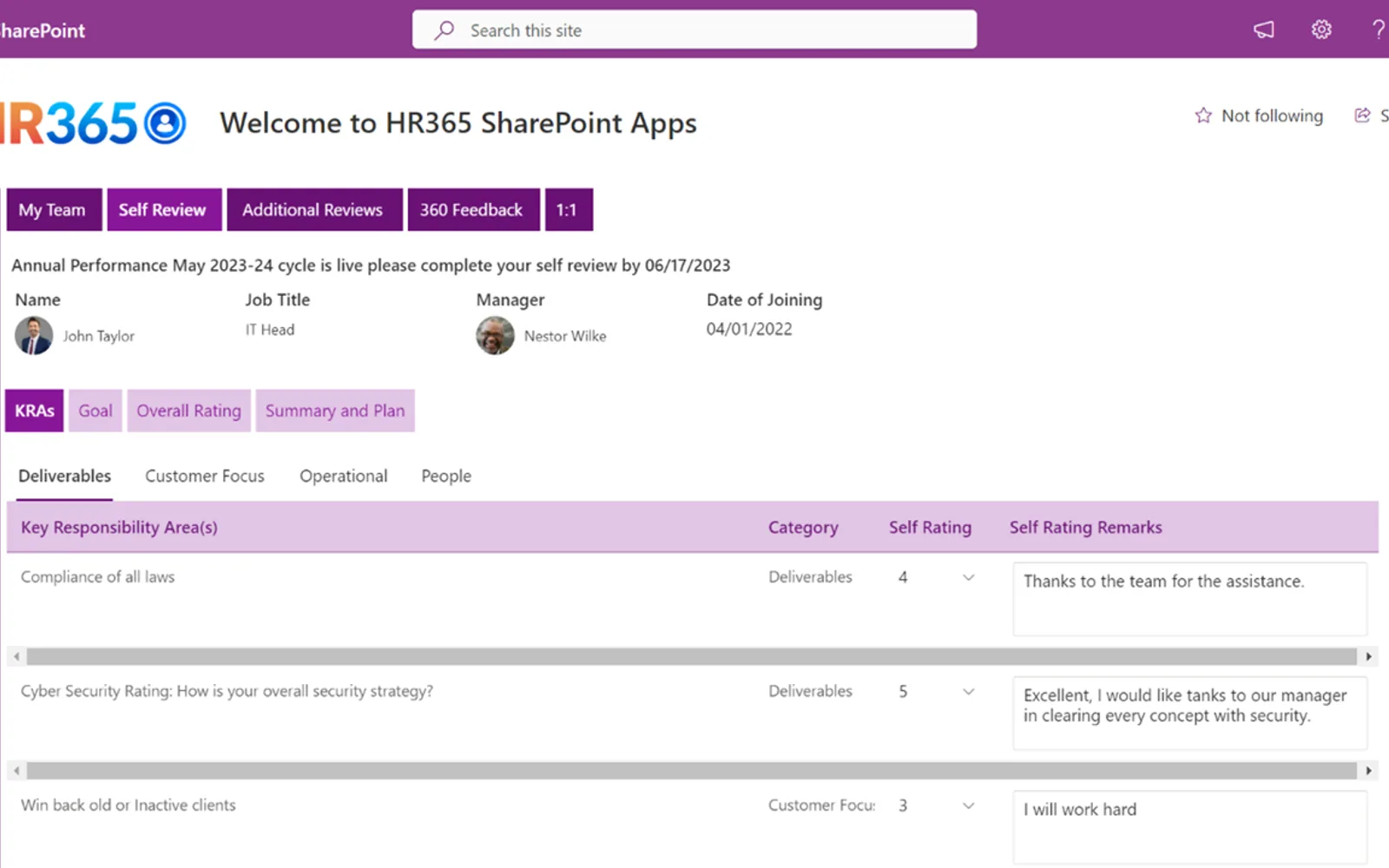This screenshot has width=1389, height=868.
Task: Click right arrow of scrollbar under Cyber Security row
Action: 1369,771
